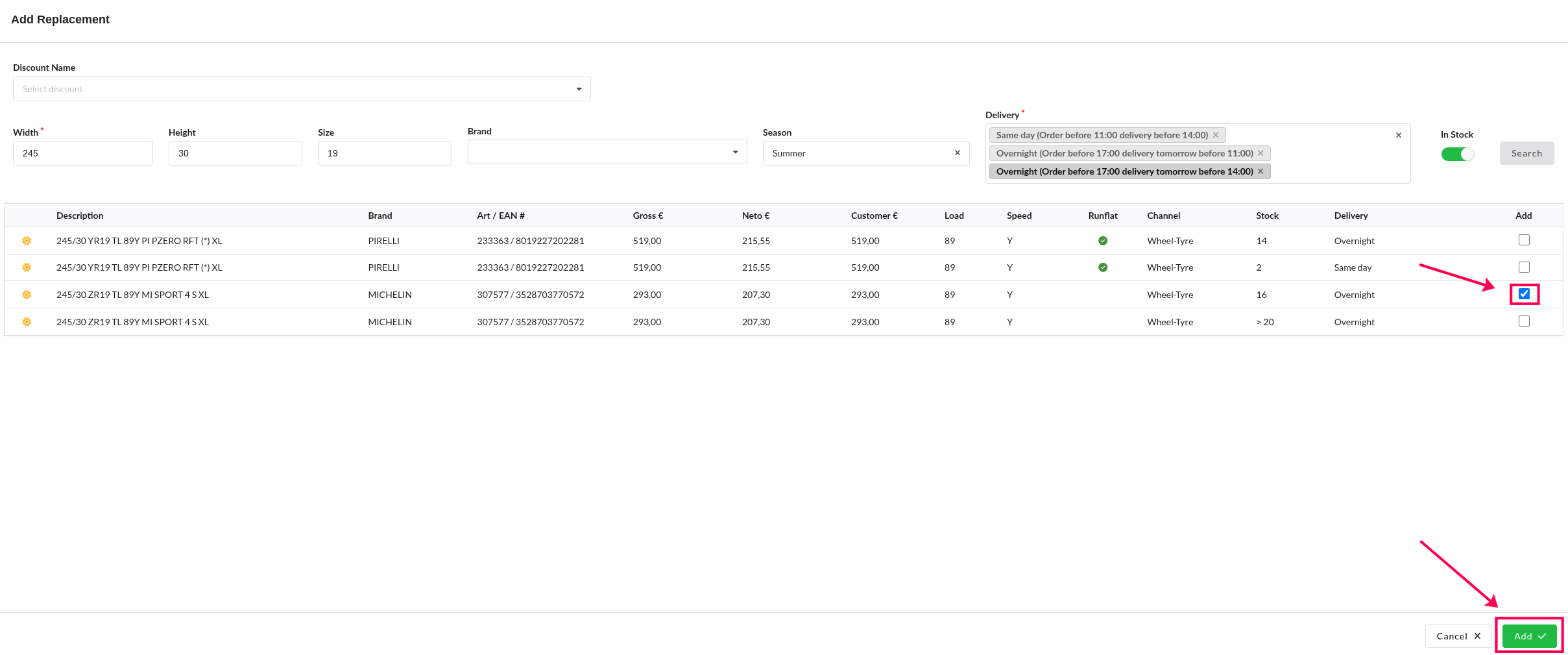This screenshot has height=655, width=1568.
Task: Click the sun icon on first Pirelli row
Action: pos(27,241)
